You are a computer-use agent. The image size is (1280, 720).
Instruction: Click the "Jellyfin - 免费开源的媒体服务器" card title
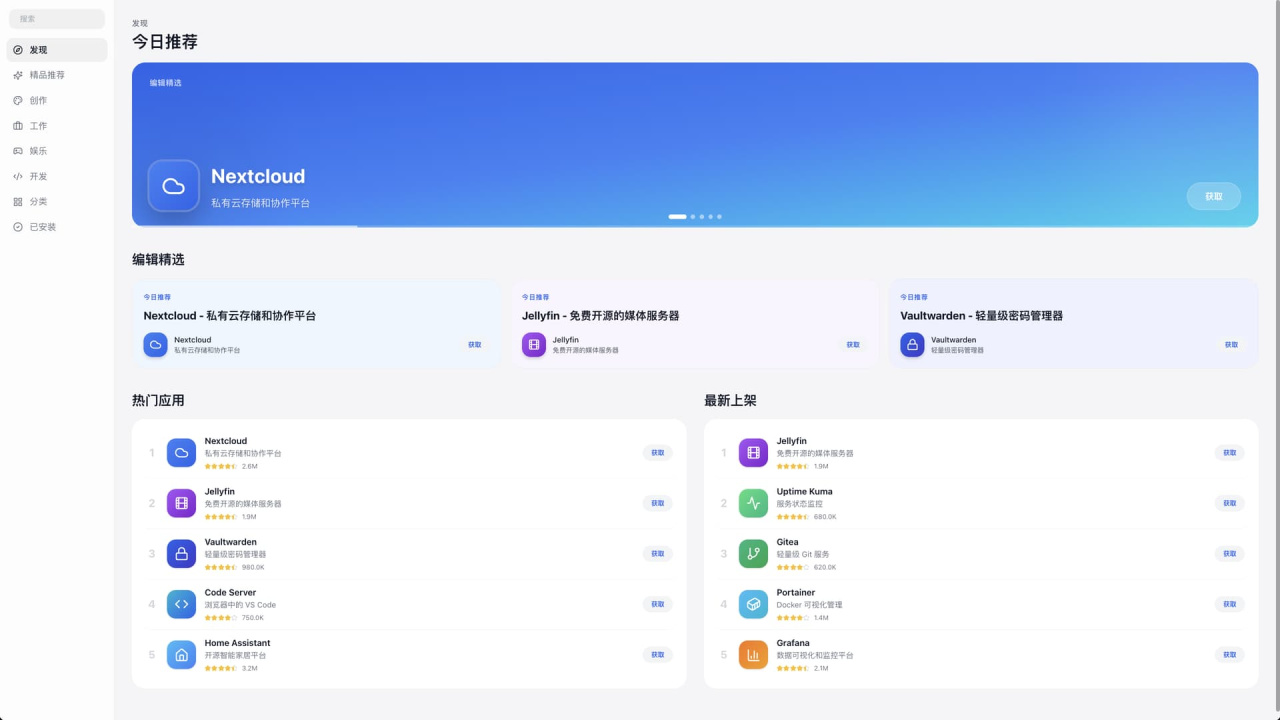tap(601, 316)
